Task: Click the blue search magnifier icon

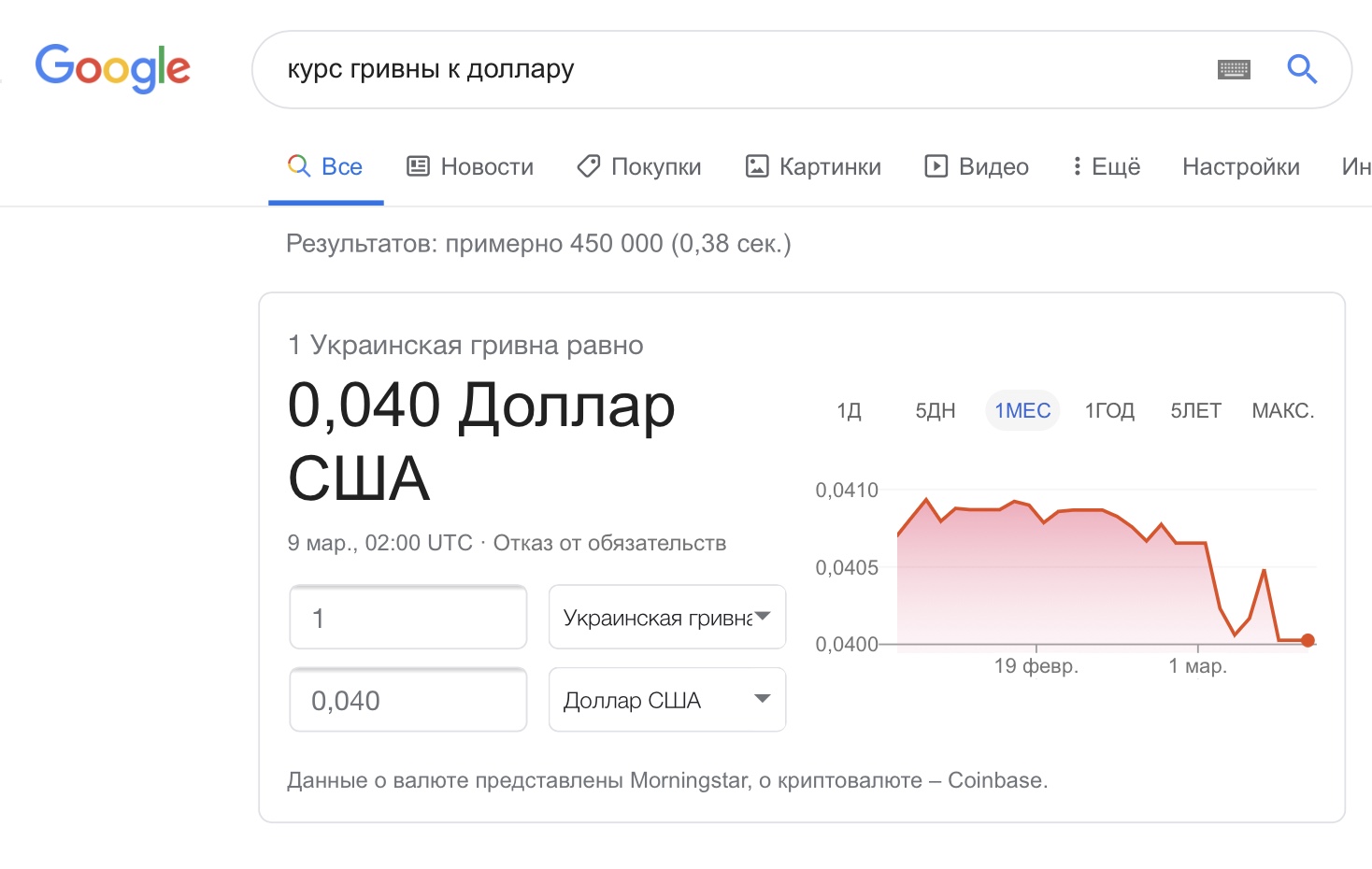Action: coord(1301,69)
